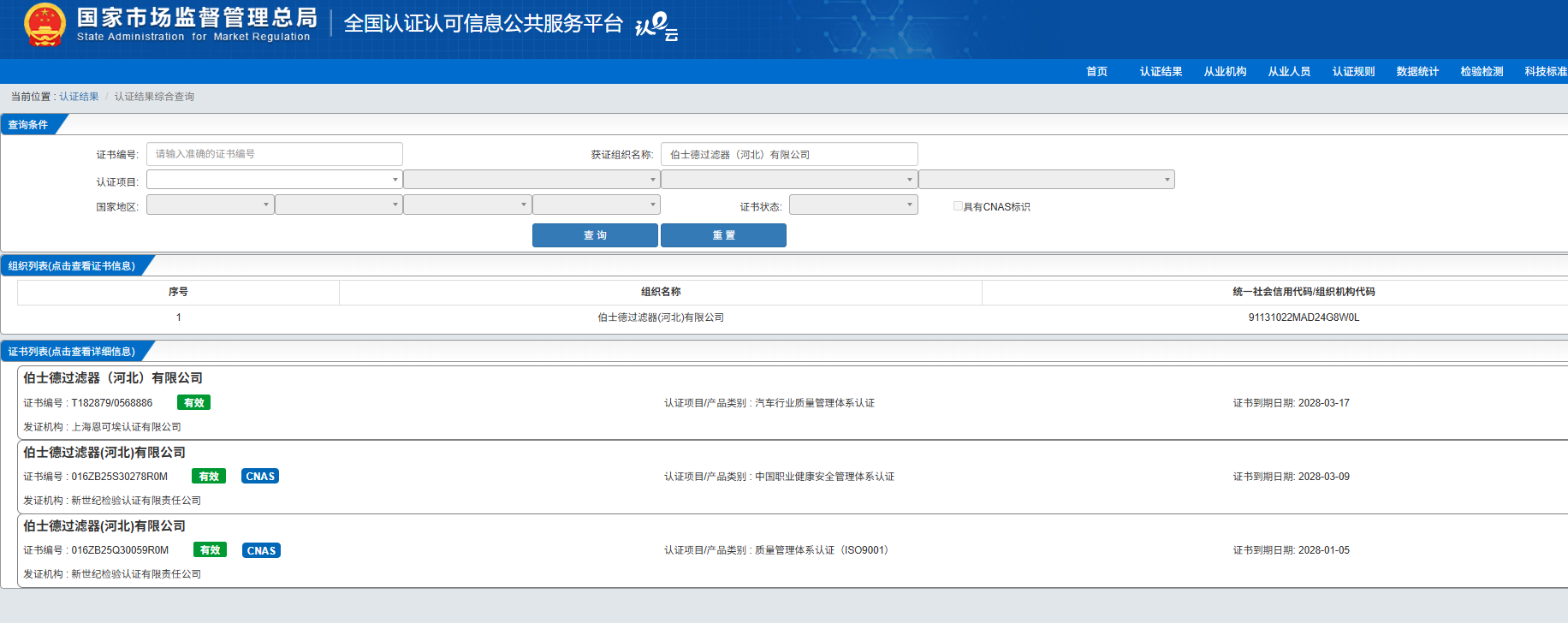The width and height of the screenshot is (1568, 623).
Task: Expand the 证书状态 dropdown
Action: tap(852, 205)
